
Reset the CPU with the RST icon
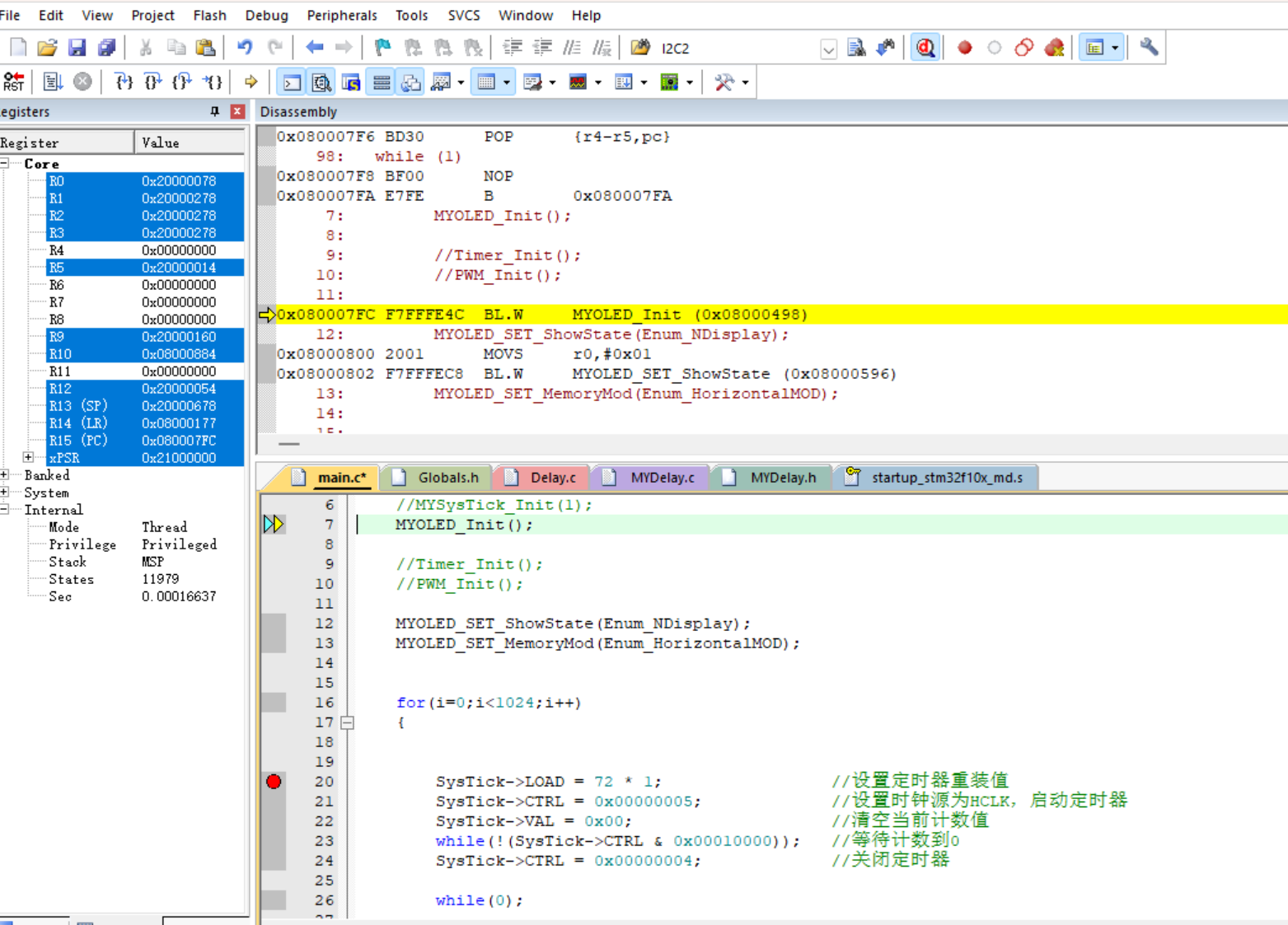pyautogui.click(x=14, y=82)
